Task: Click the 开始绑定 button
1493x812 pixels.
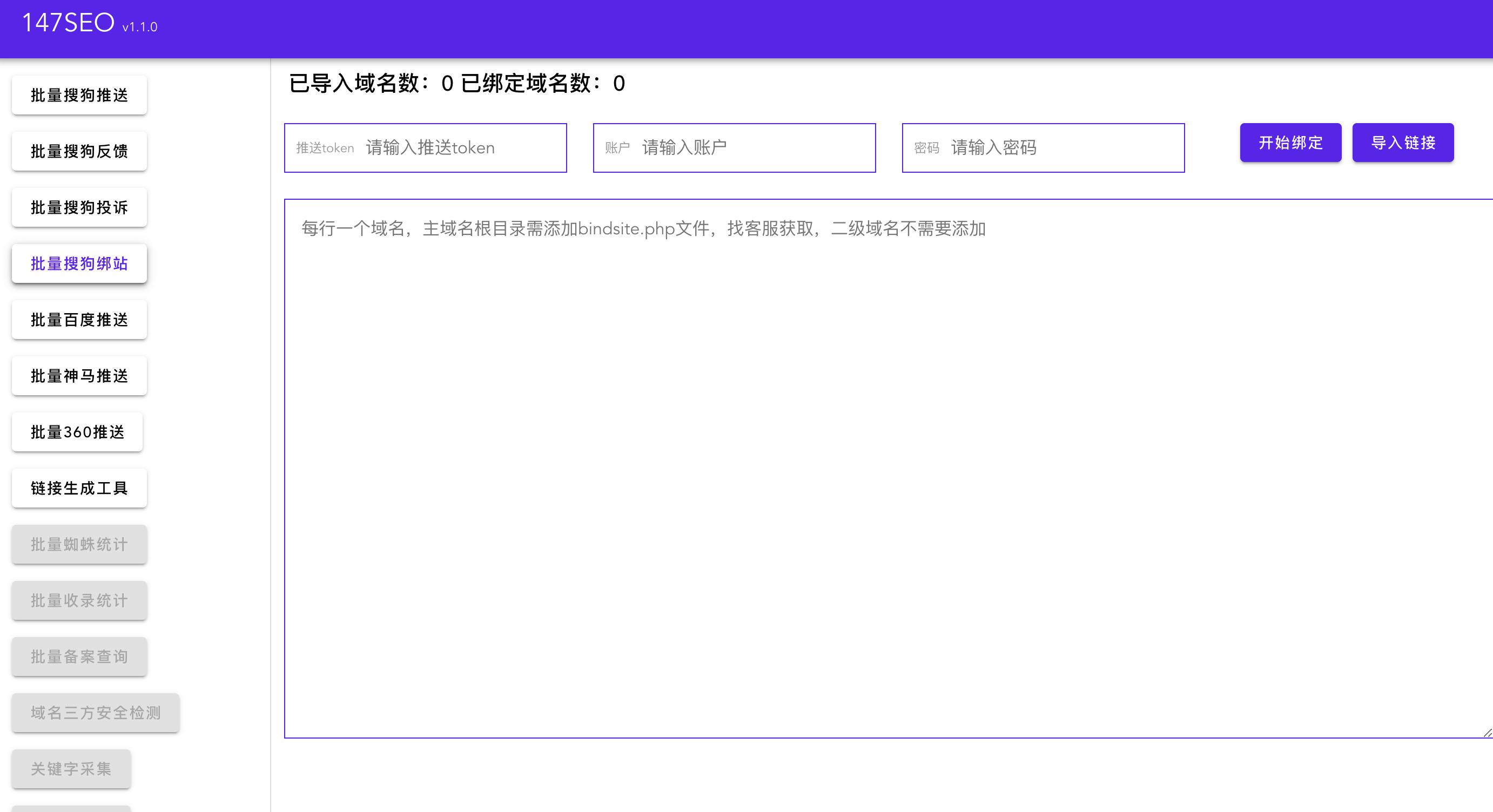Action: coord(1290,143)
